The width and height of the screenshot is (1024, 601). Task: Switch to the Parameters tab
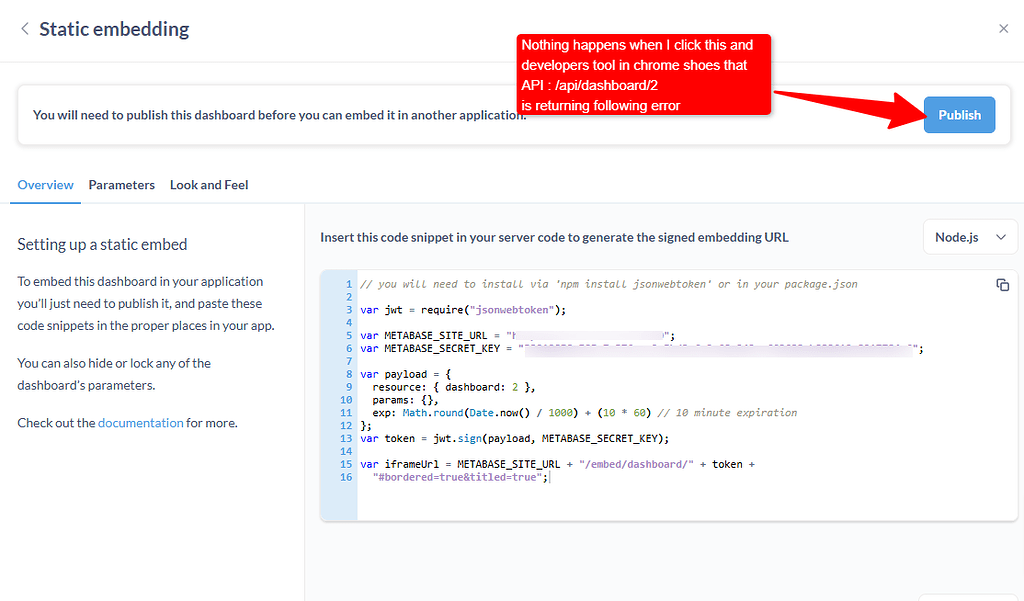coord(121,185)
